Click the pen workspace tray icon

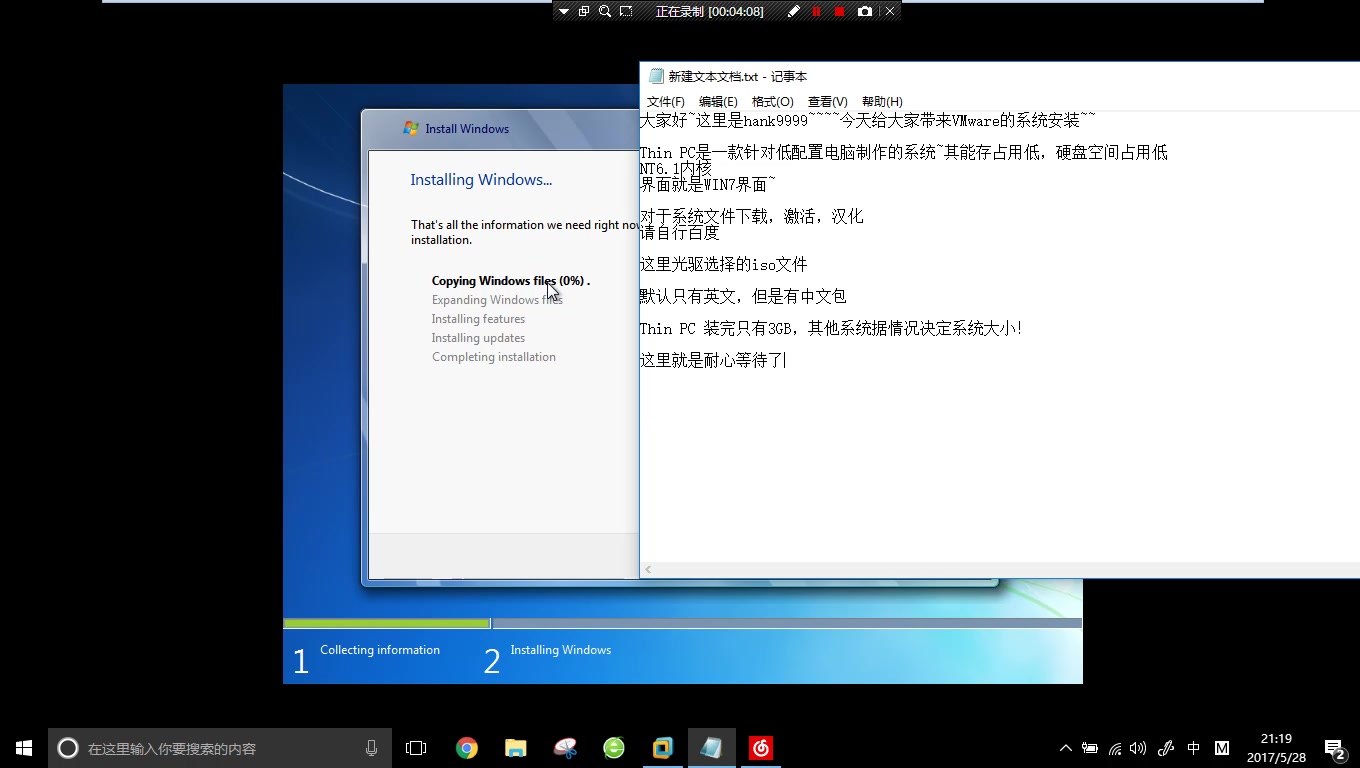click(x=1165, y=748)
